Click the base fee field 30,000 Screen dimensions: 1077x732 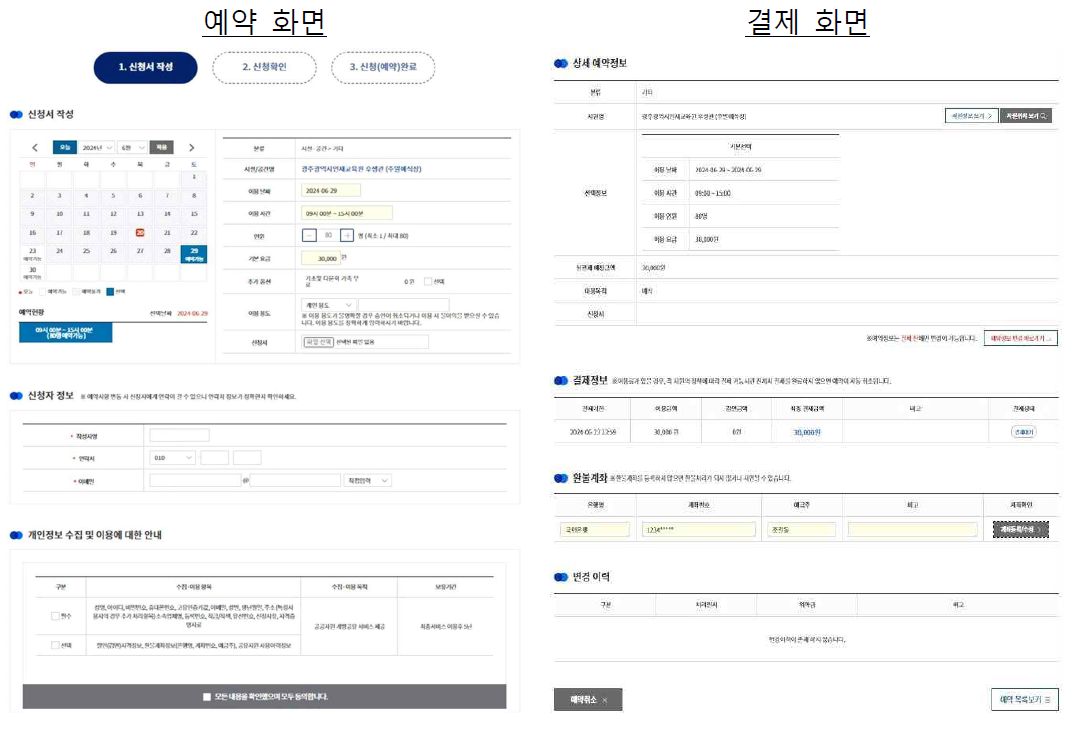coord(320,258)
